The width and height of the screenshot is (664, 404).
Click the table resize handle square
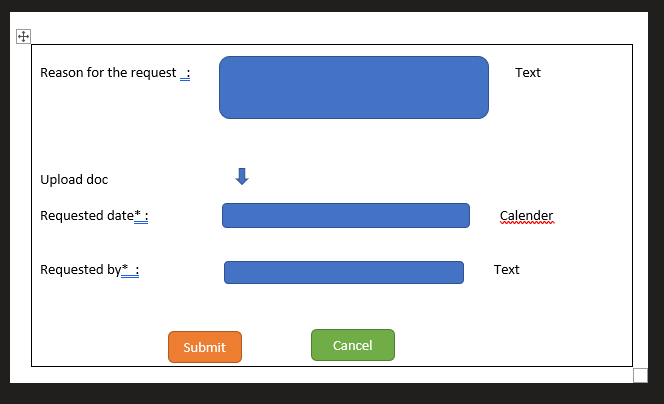coord(640,375)
